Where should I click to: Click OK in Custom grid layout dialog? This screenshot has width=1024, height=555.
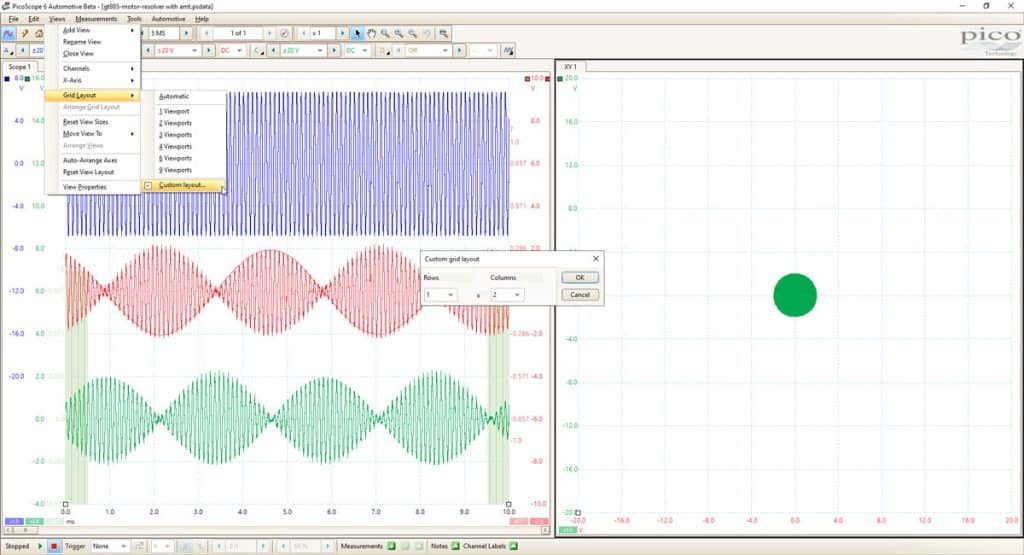580,278
